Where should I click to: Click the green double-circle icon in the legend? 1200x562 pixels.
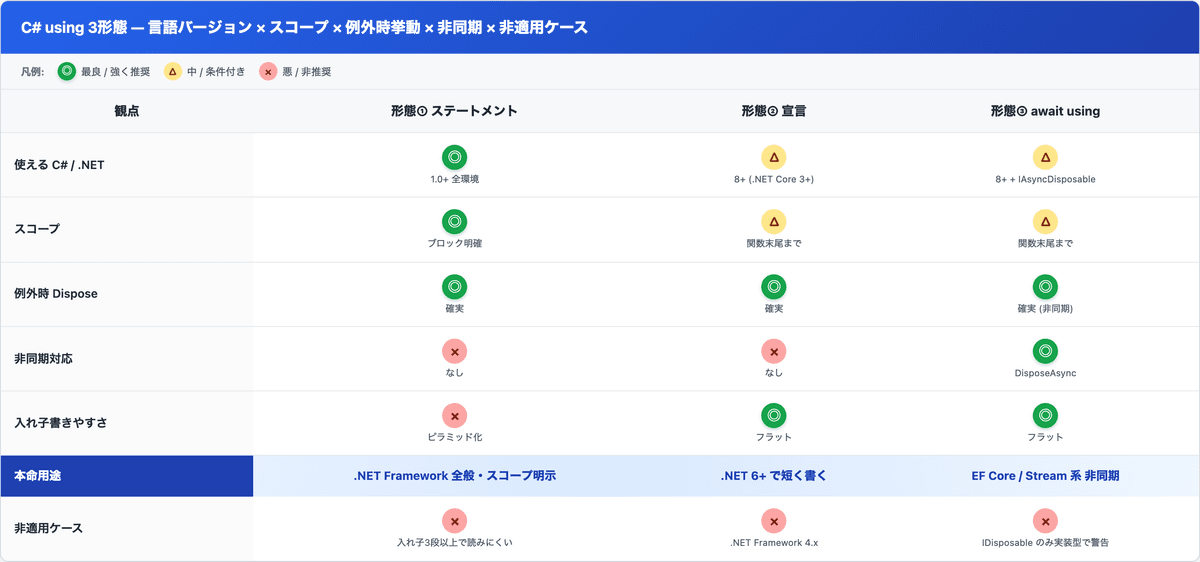(66, 72)
